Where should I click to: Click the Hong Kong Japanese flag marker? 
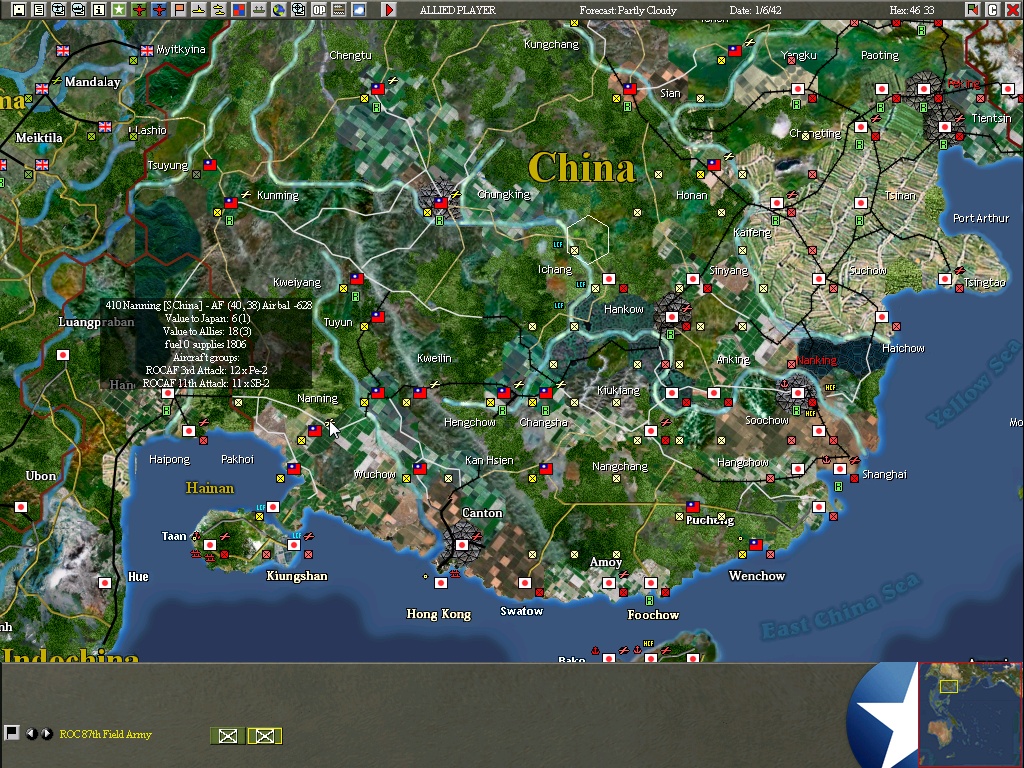[441, 583]
